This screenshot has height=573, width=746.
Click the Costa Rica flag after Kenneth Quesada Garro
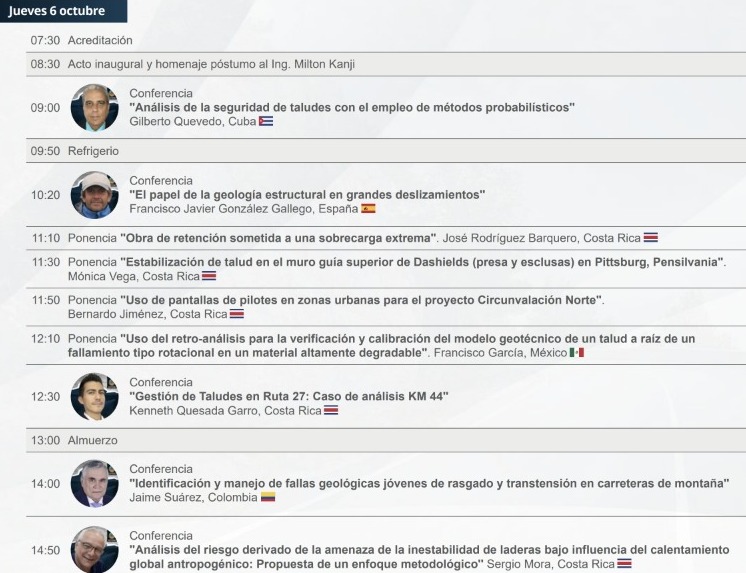331,410
